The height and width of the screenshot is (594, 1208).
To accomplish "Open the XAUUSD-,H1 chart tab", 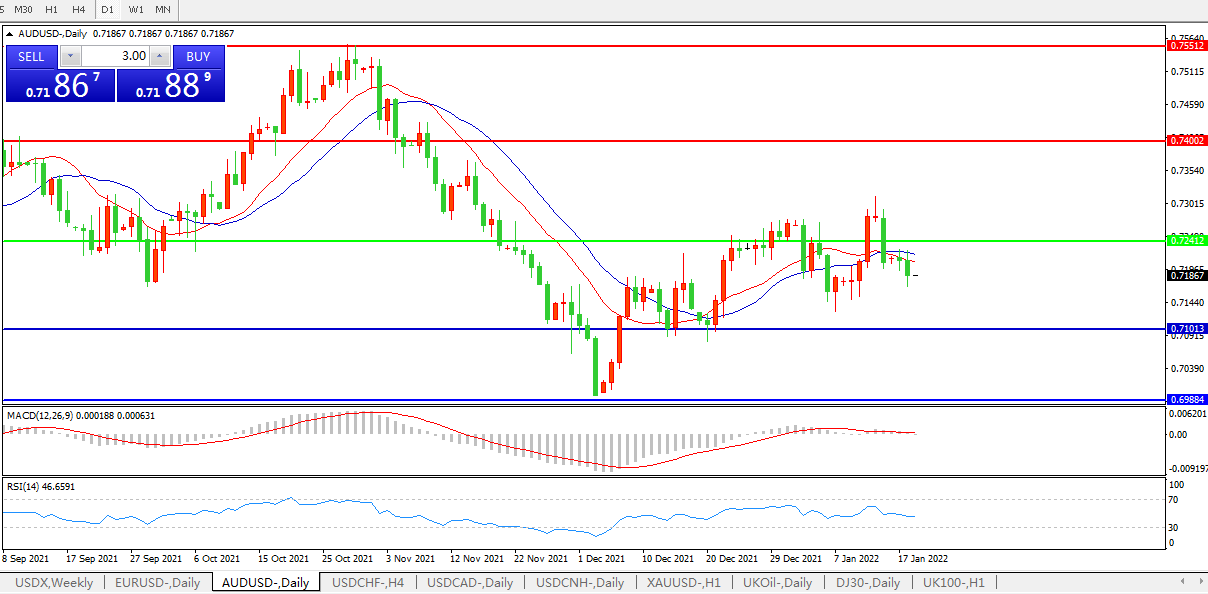I will (686, 583).
